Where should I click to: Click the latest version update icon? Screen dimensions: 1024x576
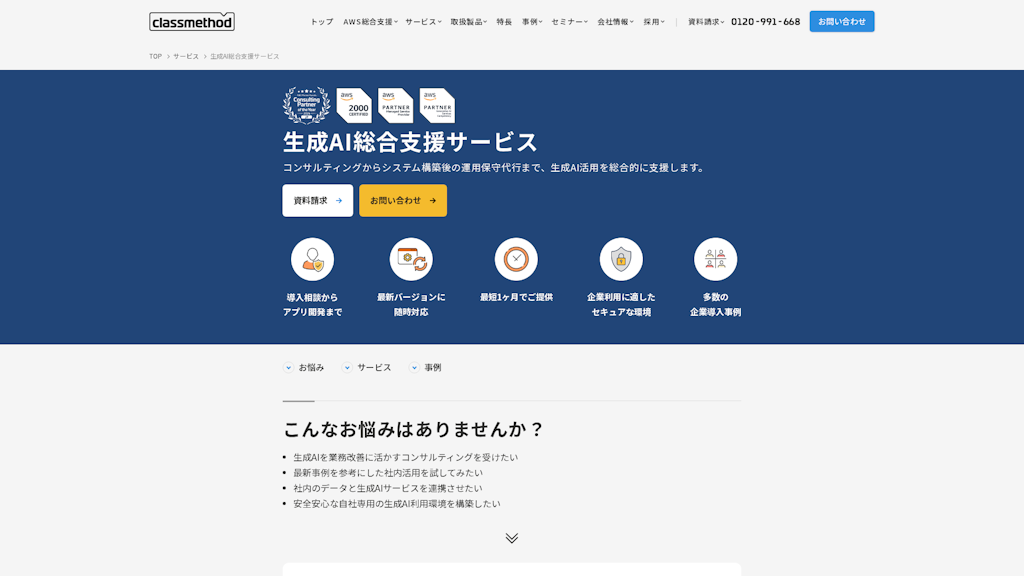pos(411,259)
